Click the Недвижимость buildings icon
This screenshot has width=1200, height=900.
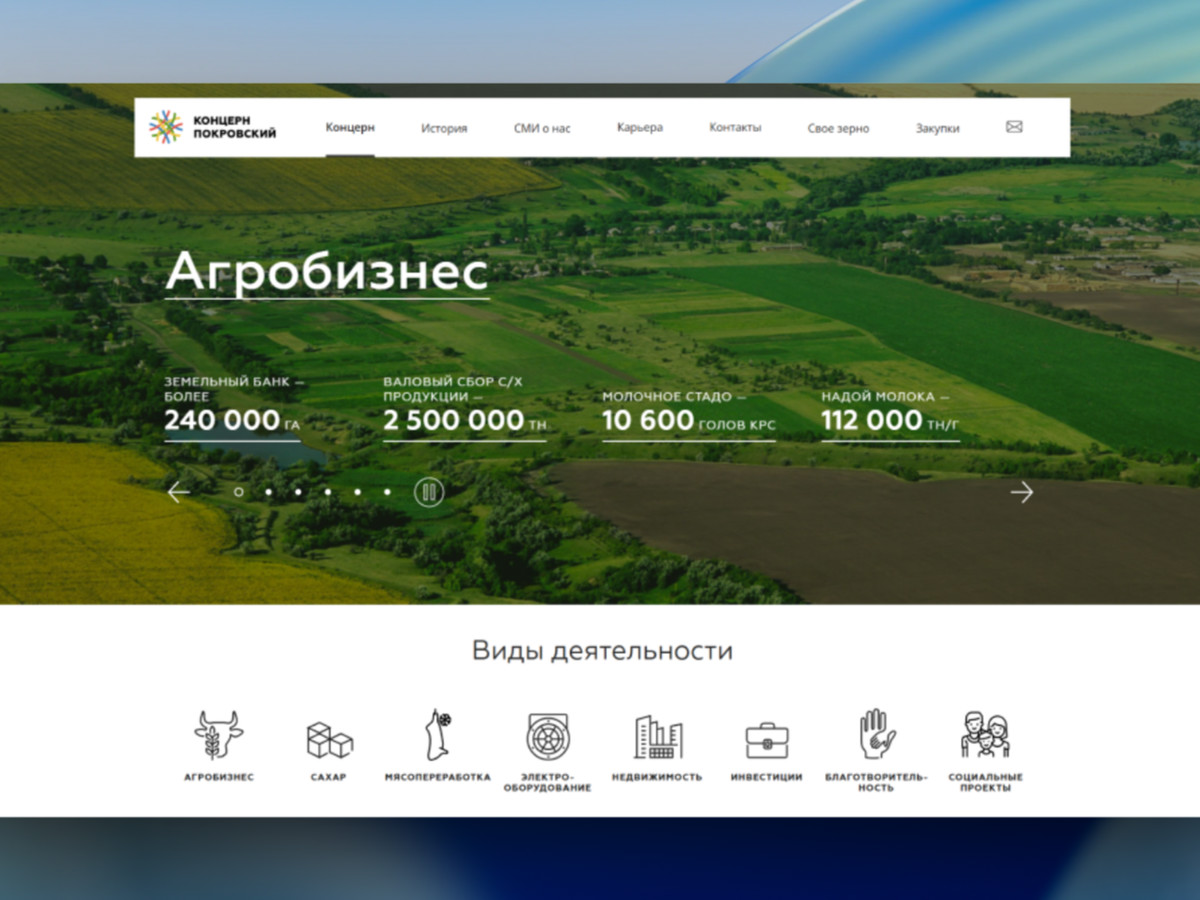point(657,737)
